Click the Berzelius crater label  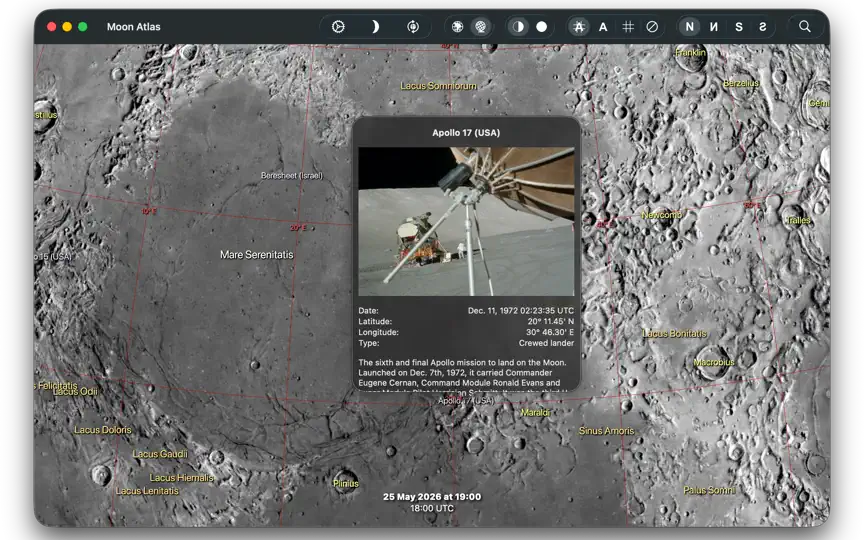pos(741,83)
